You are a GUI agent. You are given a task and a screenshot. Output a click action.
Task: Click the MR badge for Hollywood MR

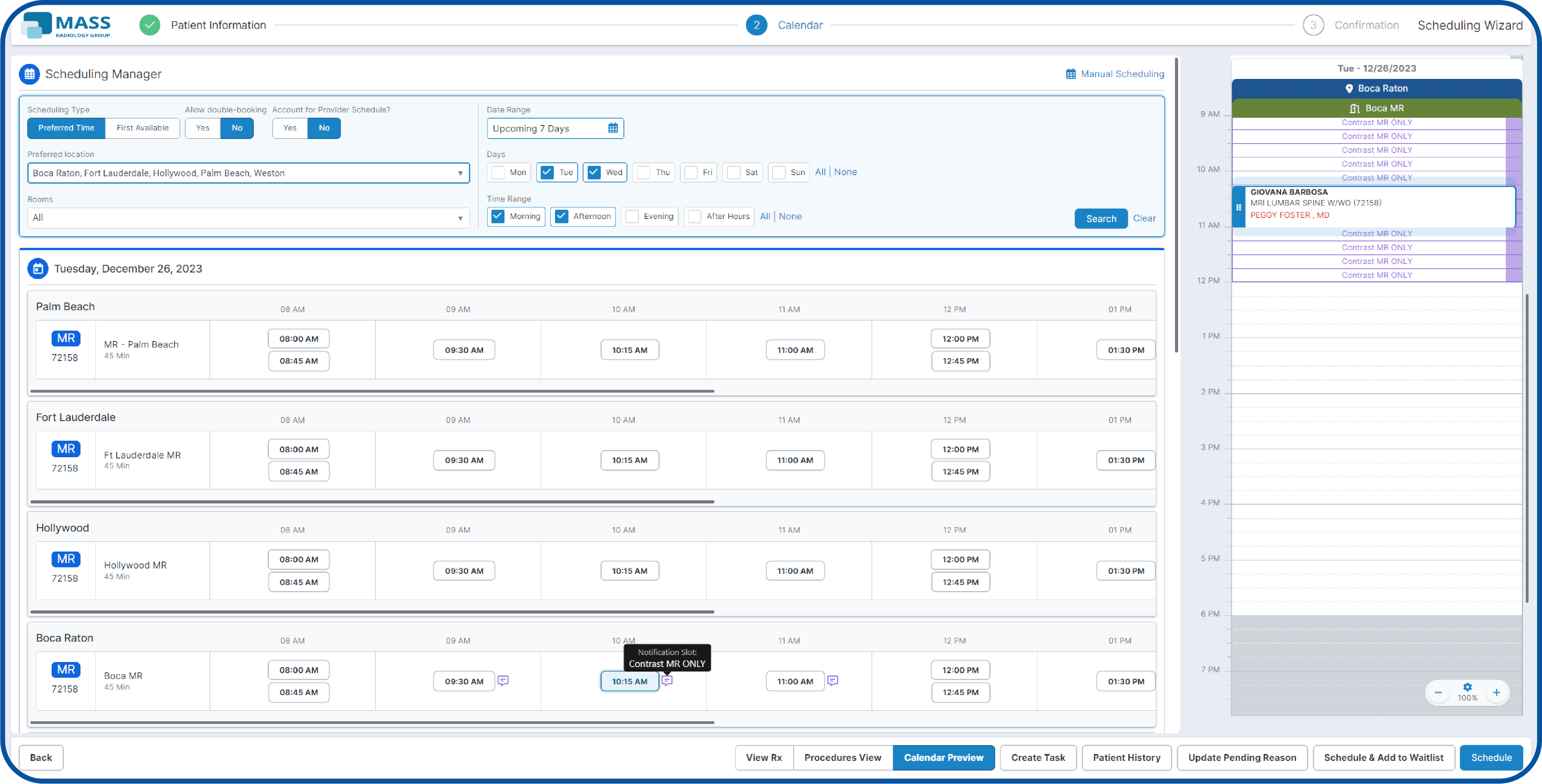point(67,558)
